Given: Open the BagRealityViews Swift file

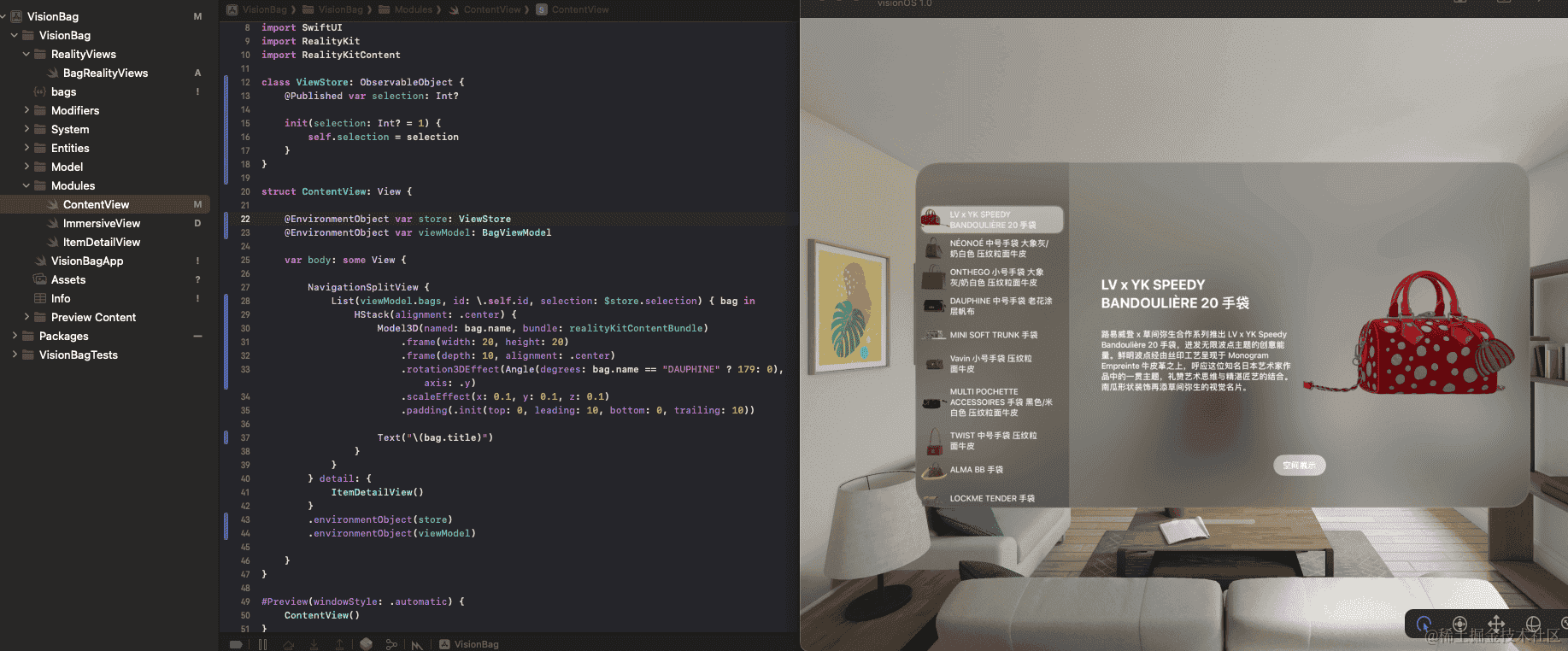Looking at the screenshot, I should click(x=105, y=73).
